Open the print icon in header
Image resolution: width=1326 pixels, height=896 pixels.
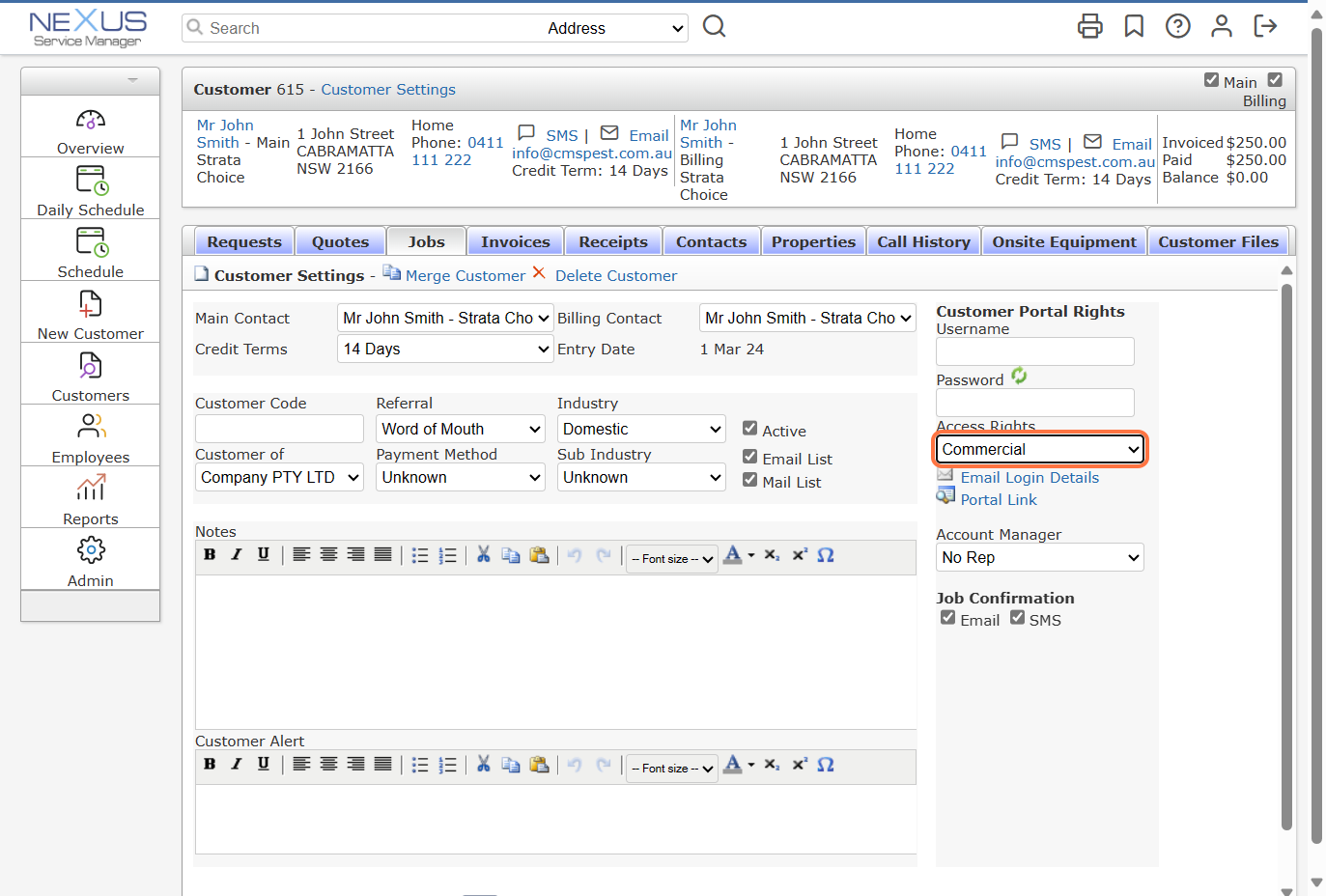pyautogui.click(x=1089, y=26)
